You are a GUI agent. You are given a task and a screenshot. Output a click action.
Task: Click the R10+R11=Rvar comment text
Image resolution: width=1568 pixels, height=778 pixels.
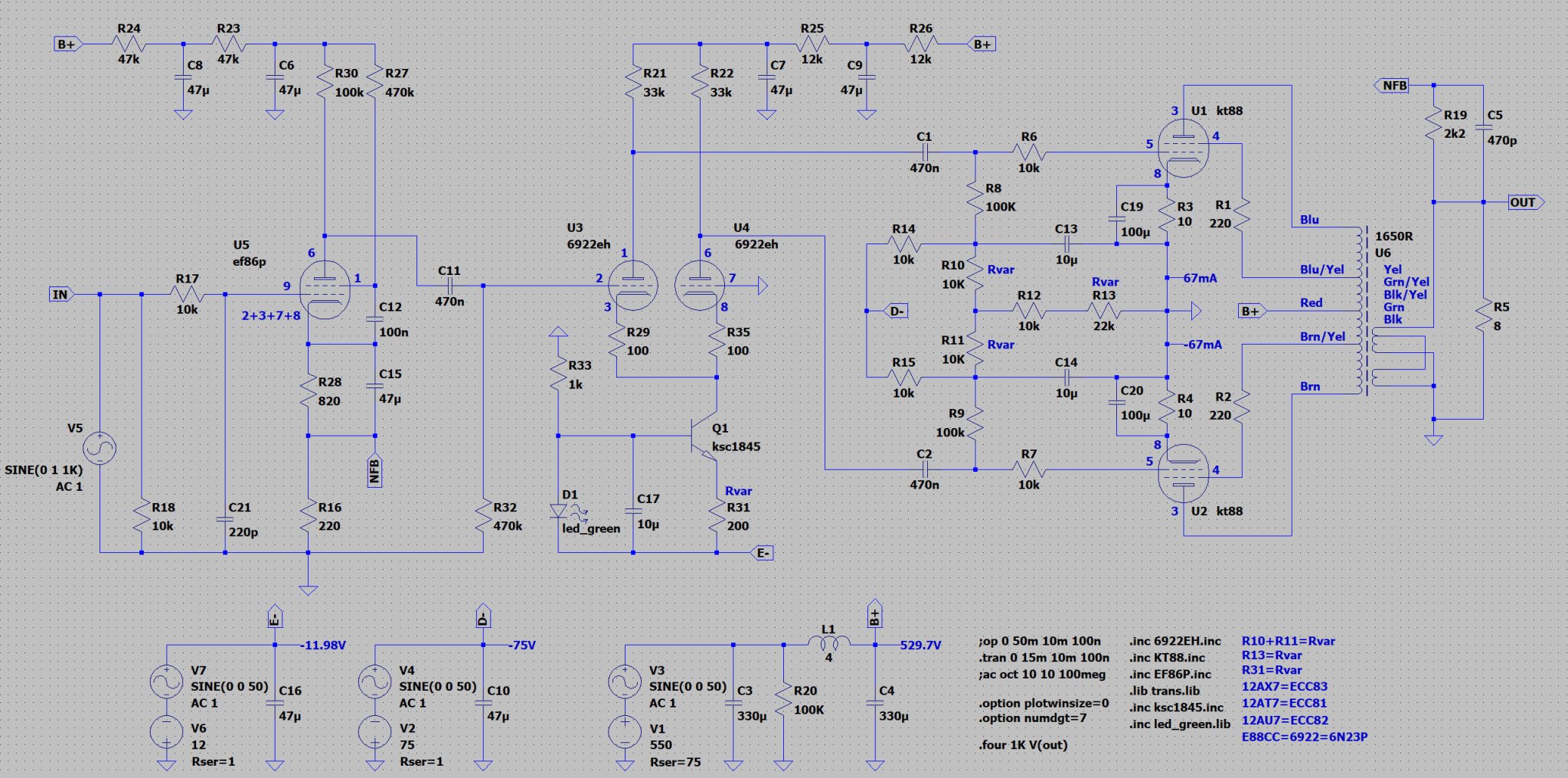click(1288, 641)
